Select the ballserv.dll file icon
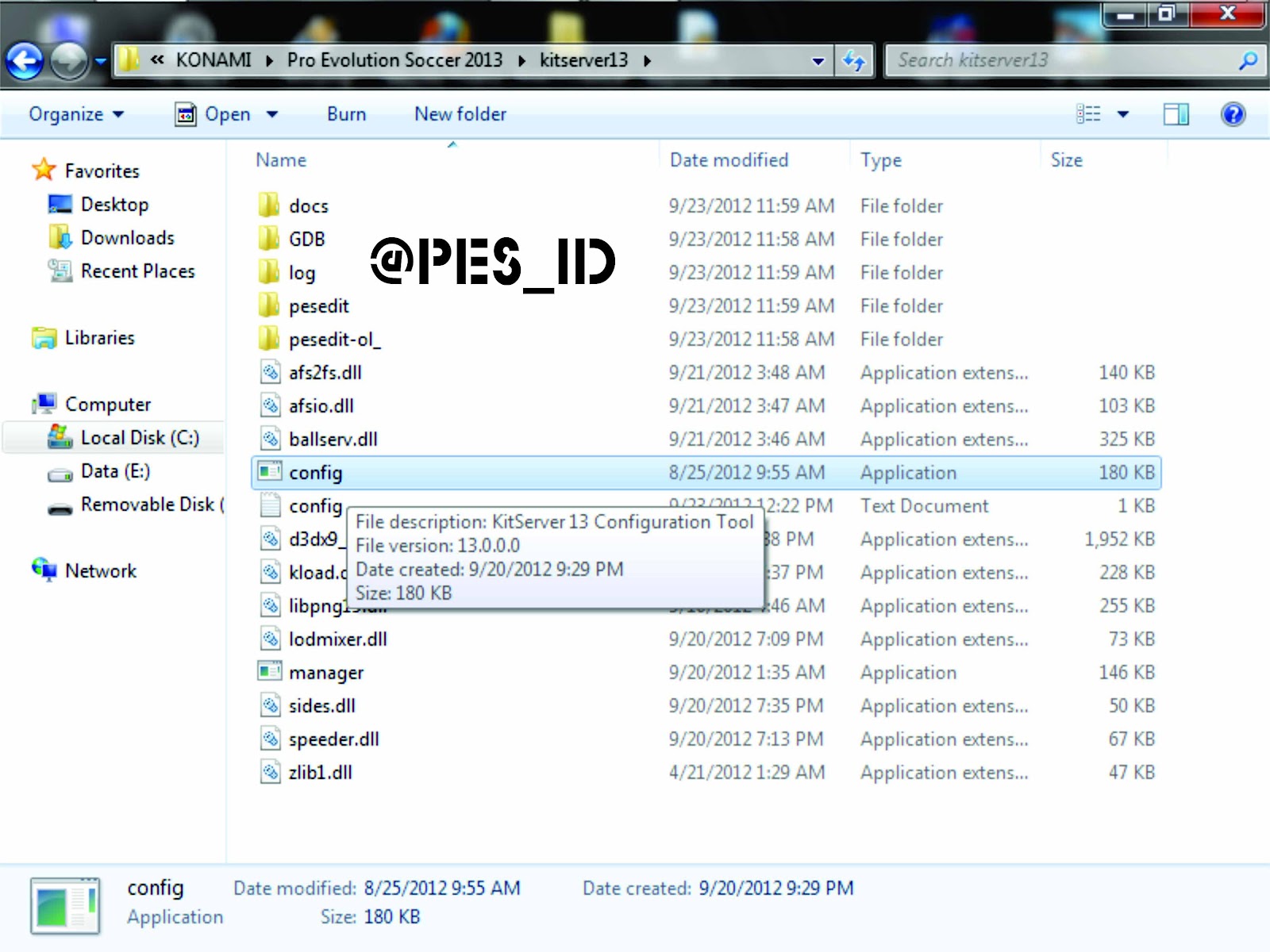Screen dimensions: 1270x952 click(270, 439)
